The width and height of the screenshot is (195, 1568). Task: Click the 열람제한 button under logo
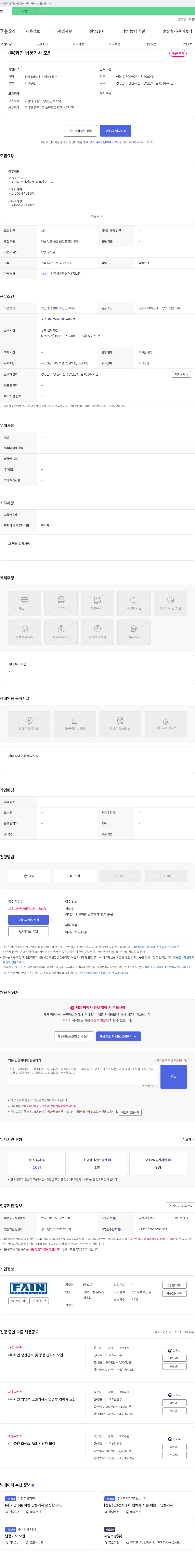click(39, 1301)
